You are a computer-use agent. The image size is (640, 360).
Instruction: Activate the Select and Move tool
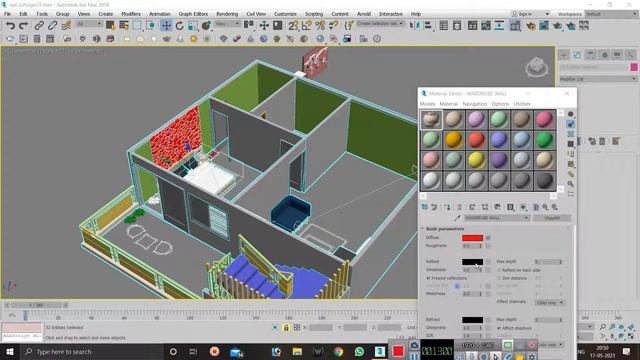166,26
